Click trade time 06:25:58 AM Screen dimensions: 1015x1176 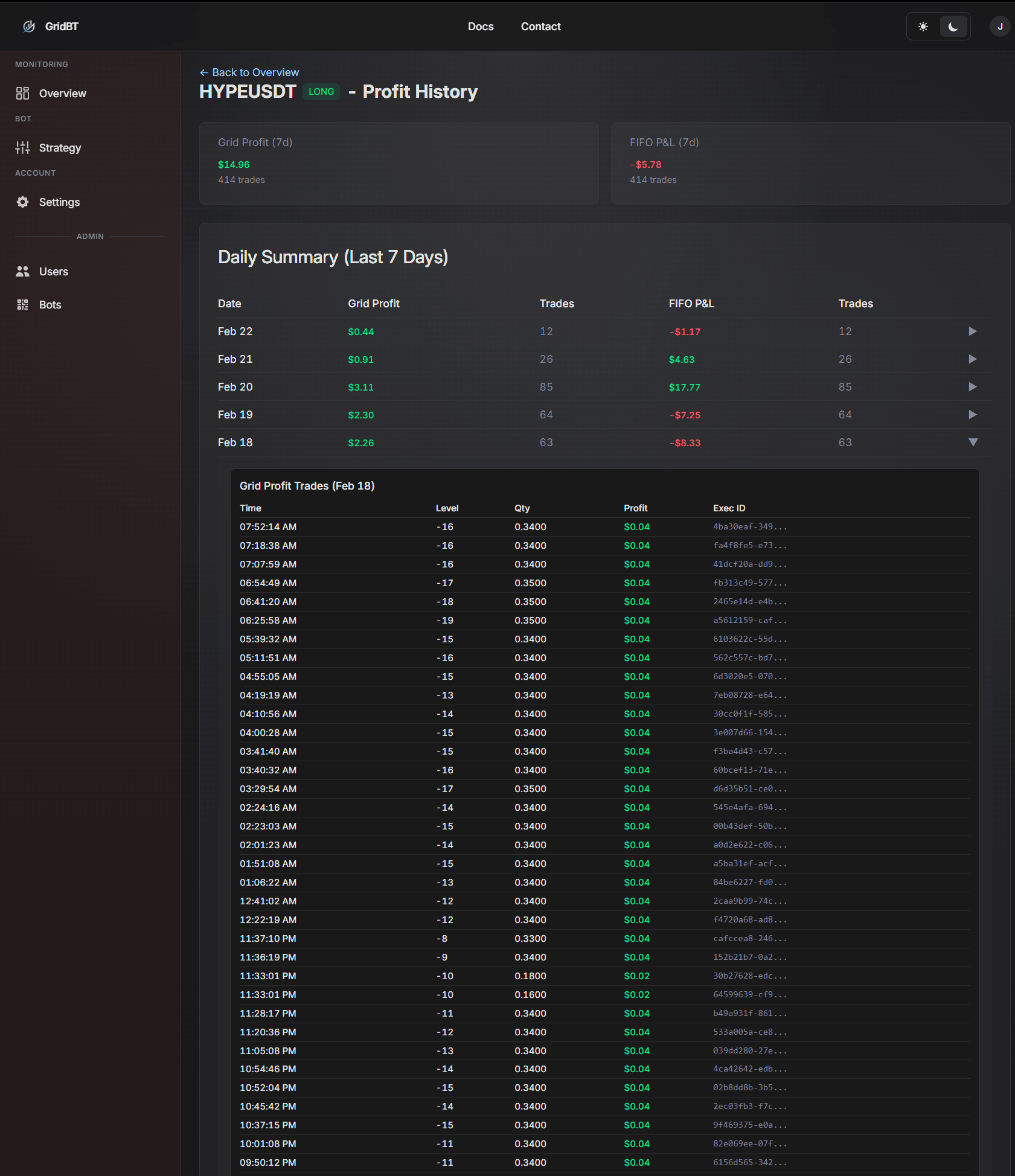tap(268, 620)
